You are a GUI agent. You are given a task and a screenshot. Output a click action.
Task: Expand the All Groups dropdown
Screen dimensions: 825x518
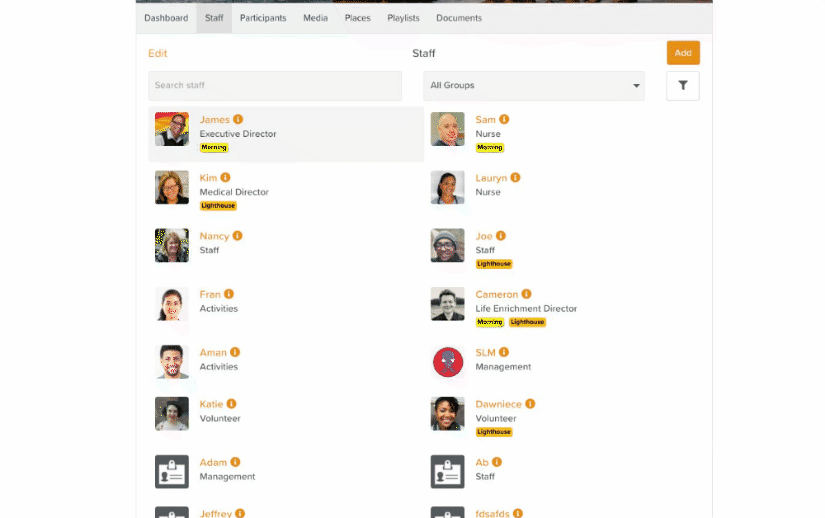[x=534, y=86]
